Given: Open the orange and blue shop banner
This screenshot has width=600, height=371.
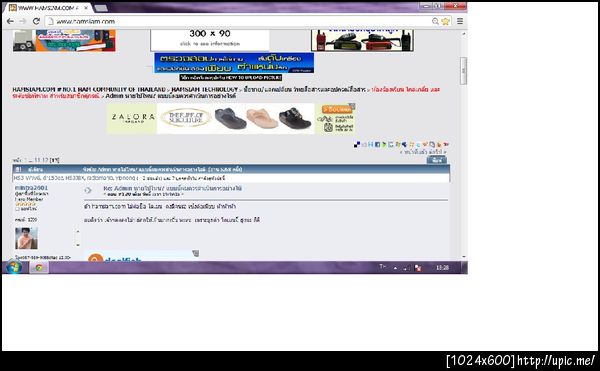Looking at the screenshot, I should tap(64, 40).
